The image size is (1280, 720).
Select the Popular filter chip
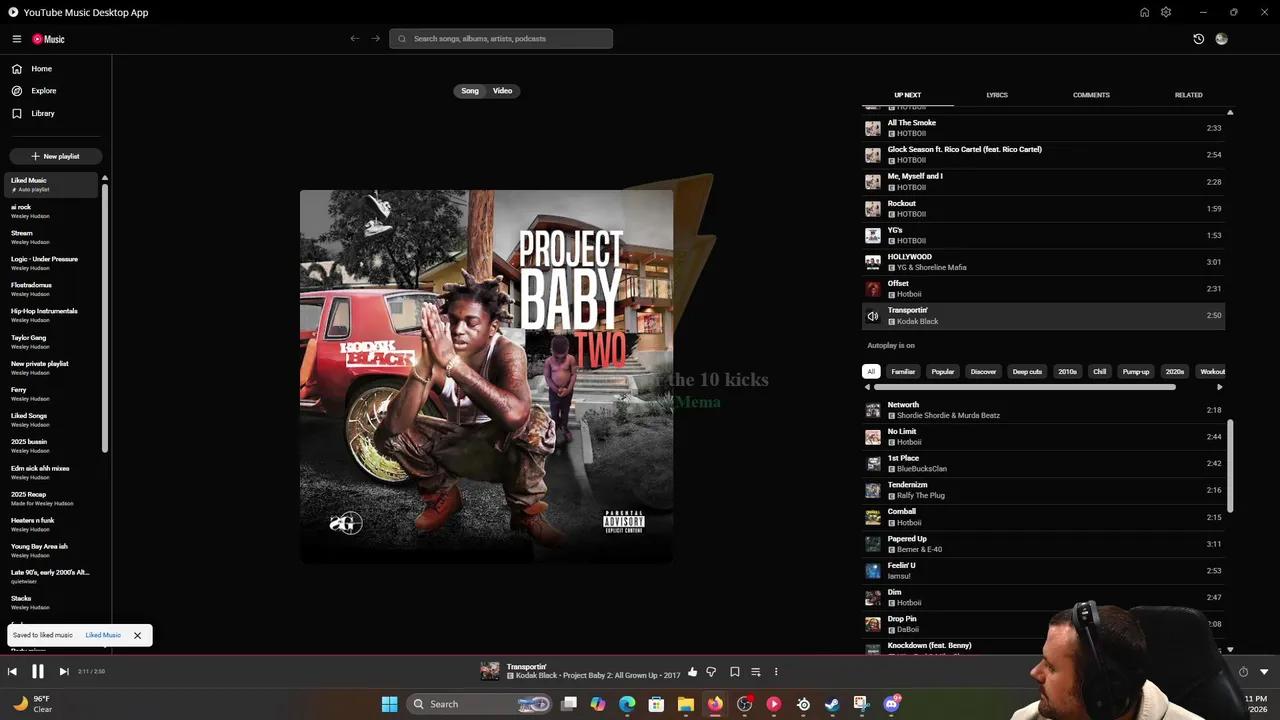coord(943,372)
